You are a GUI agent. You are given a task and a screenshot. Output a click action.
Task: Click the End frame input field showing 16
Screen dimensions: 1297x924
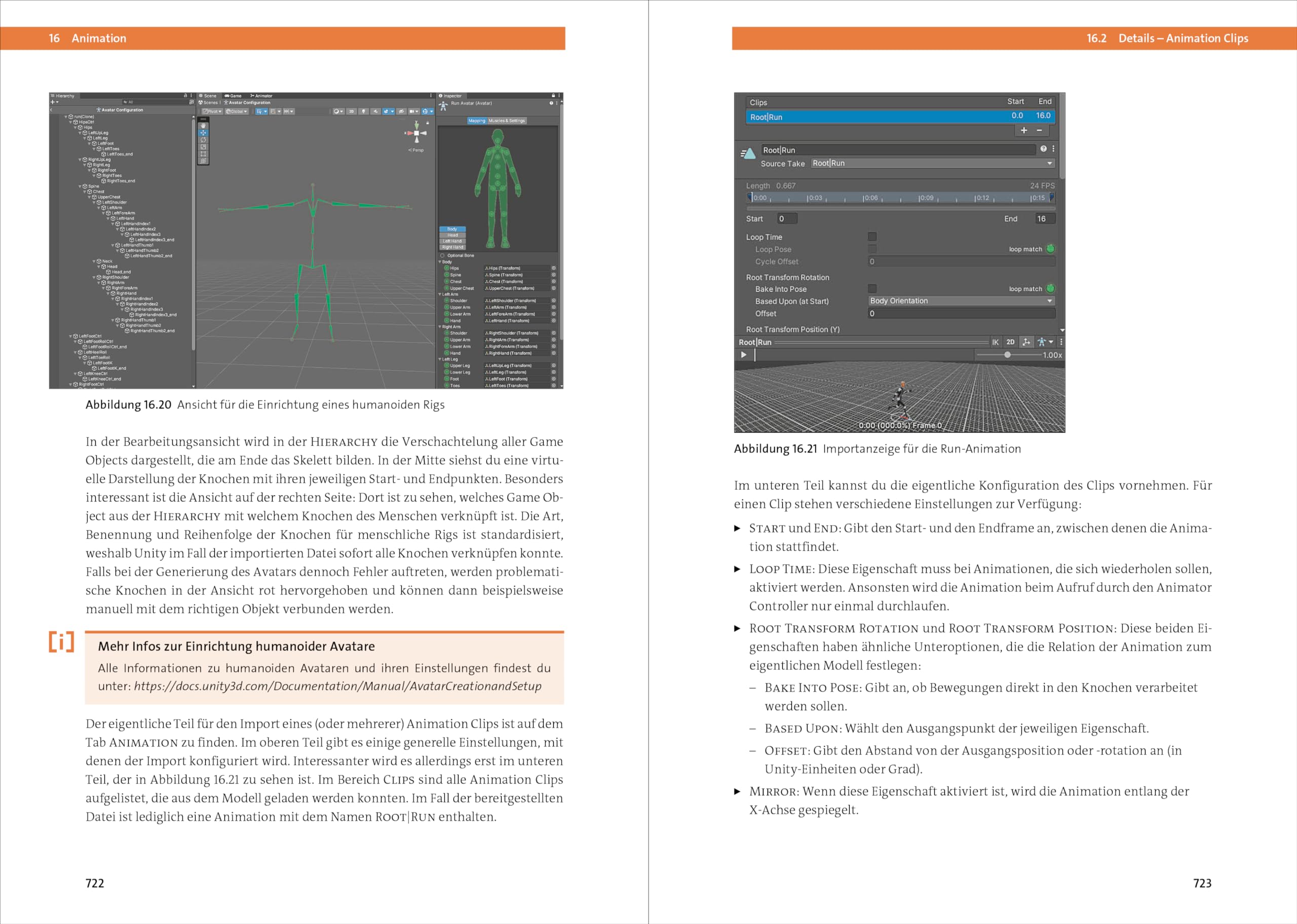pyautogui.click(x=1045, y=218)
